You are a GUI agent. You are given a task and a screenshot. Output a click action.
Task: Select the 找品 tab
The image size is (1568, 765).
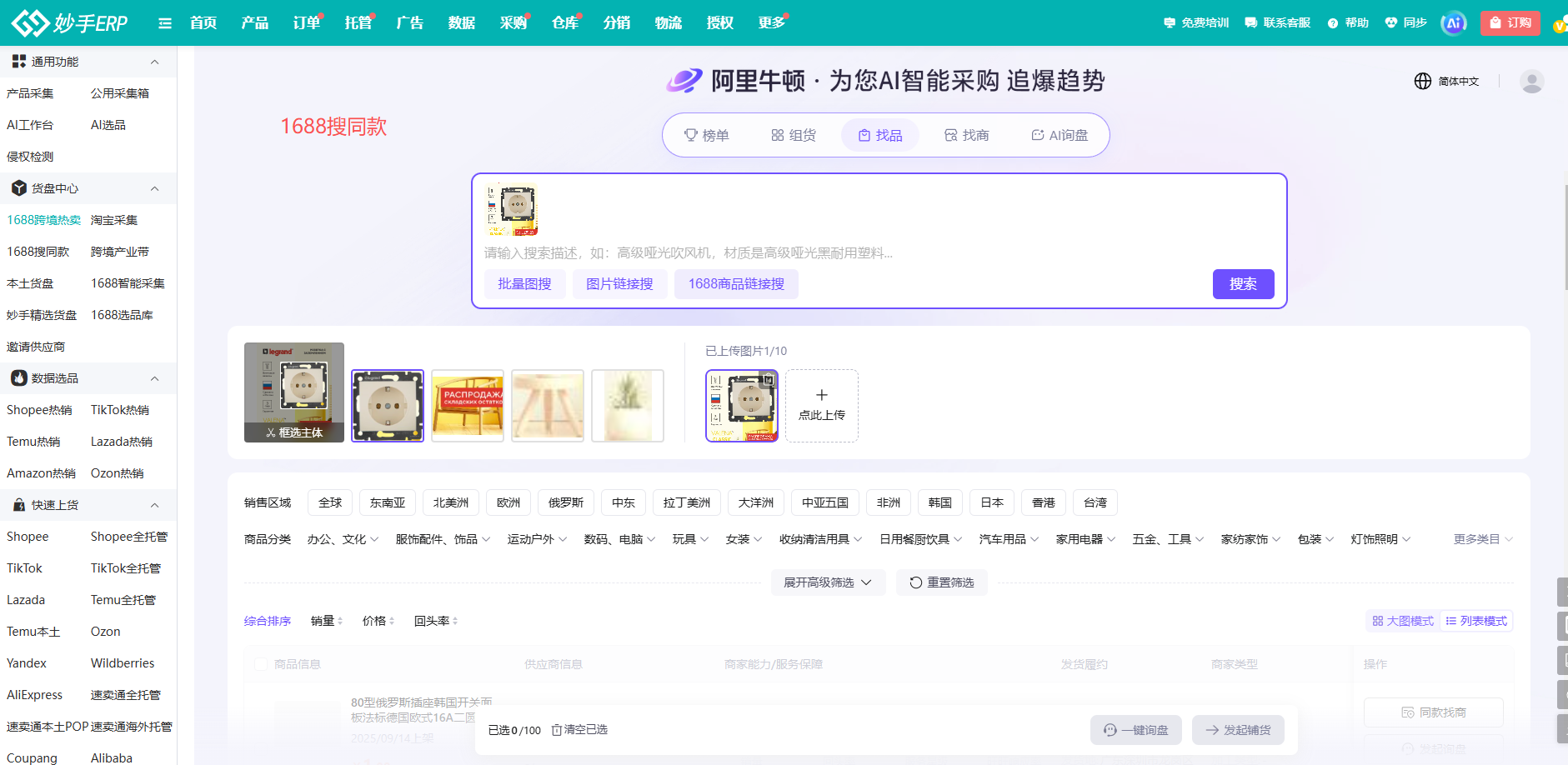pos(880,135)
